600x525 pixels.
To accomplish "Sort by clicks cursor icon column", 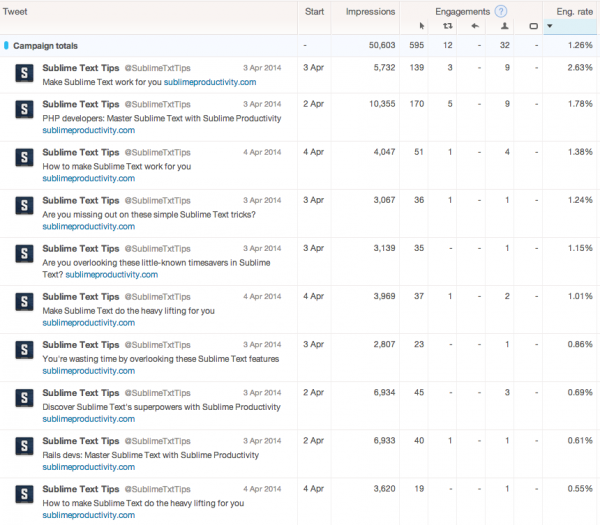I will [421, 26].
